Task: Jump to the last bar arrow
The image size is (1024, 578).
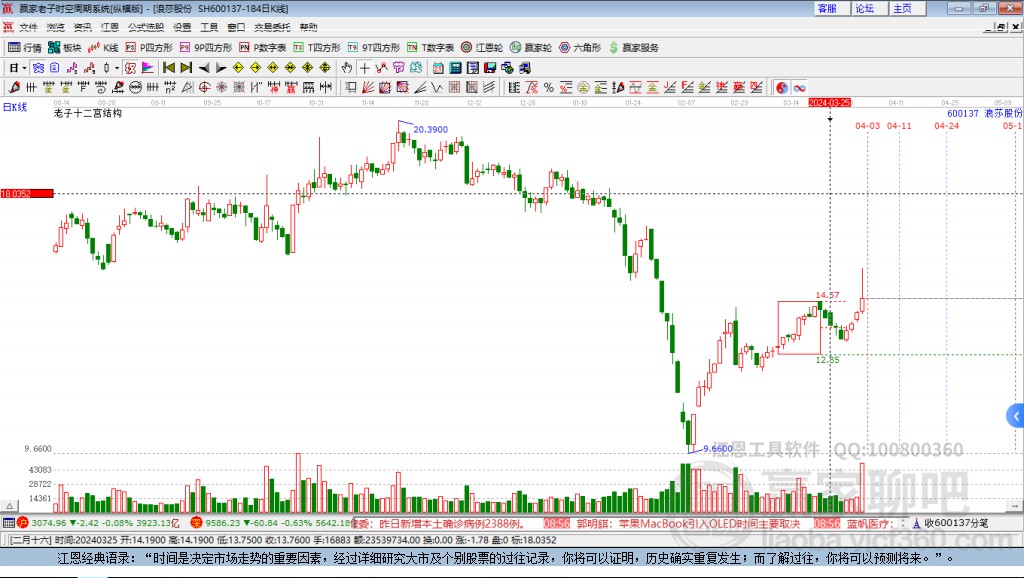Action: pos(186,68)
